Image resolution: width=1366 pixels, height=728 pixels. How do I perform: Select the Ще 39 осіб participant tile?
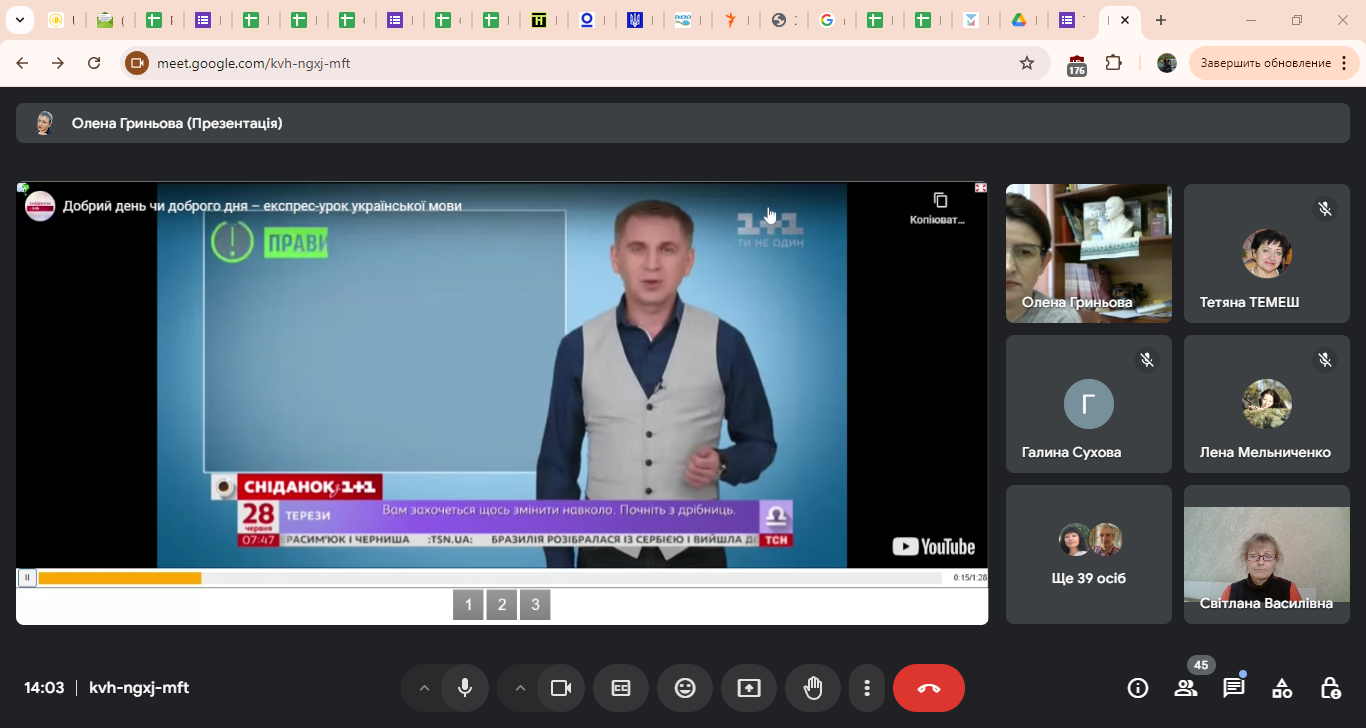tap(1088, 554)
